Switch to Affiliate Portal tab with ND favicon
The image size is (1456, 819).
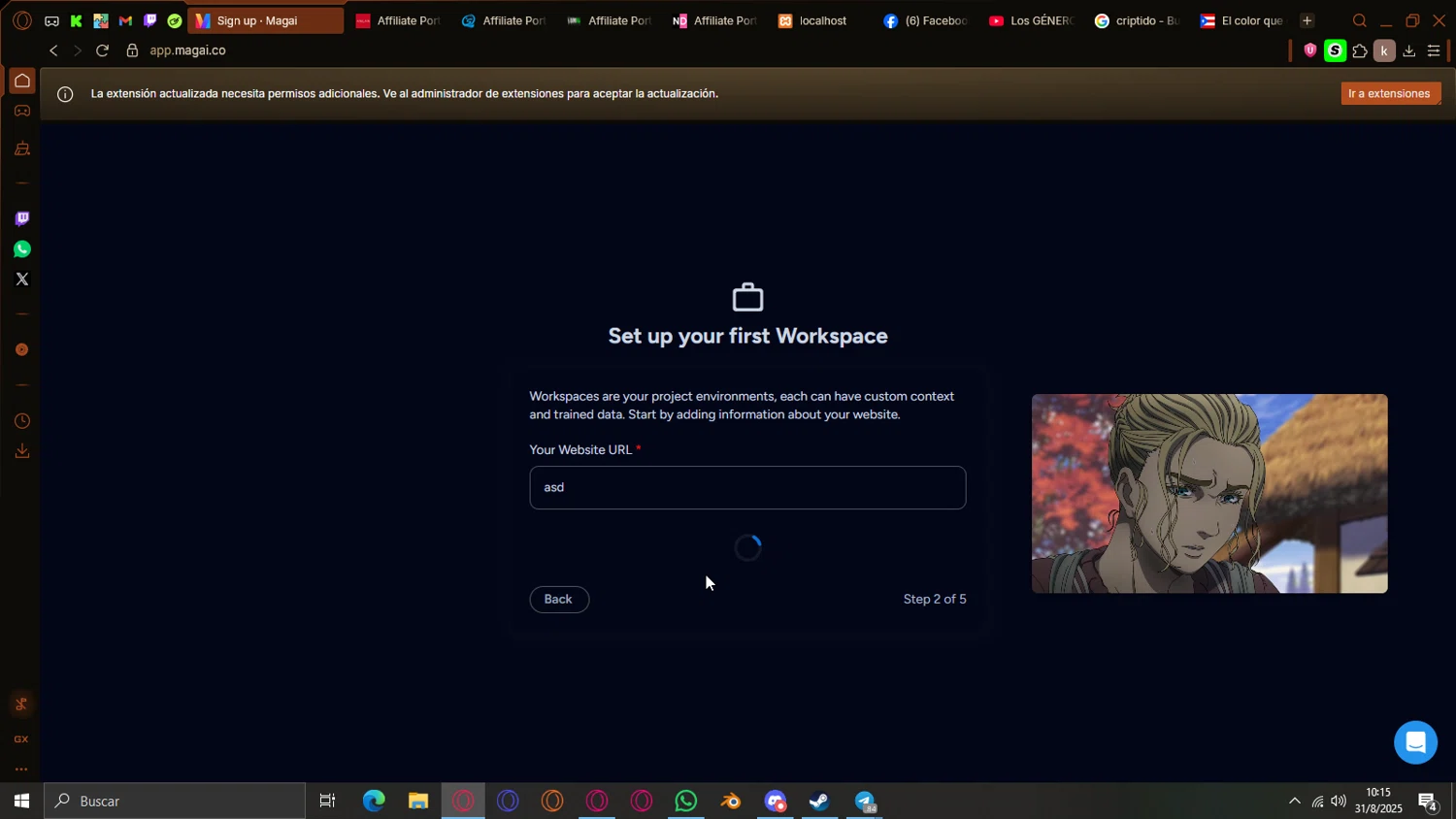click(x=715, y=20)
